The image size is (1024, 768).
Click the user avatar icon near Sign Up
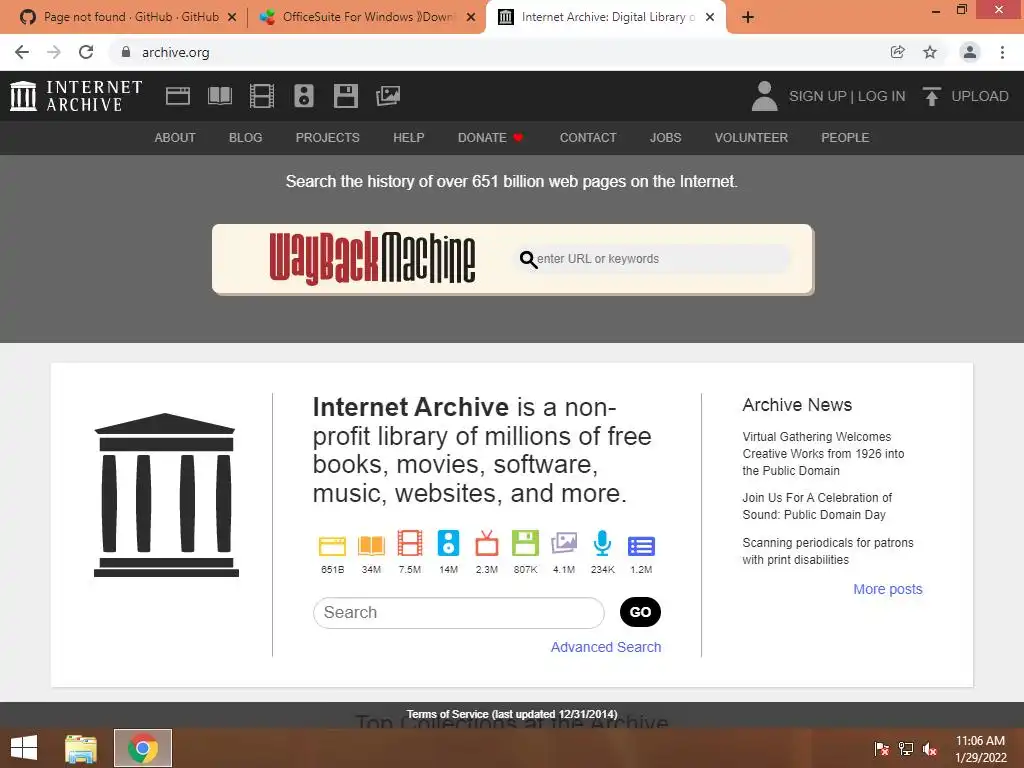[764, 96]
